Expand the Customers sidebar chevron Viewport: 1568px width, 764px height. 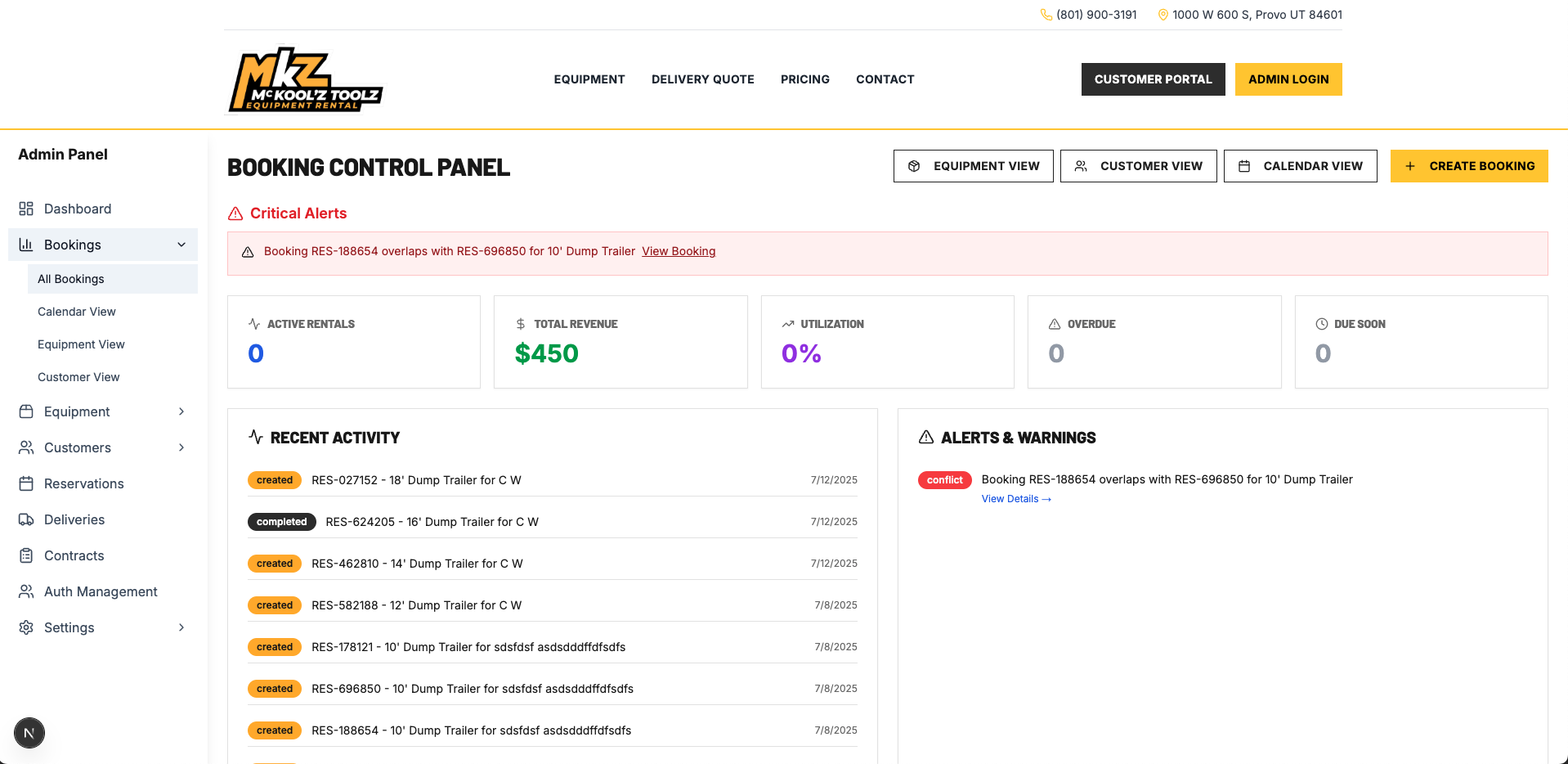[181, 447]
